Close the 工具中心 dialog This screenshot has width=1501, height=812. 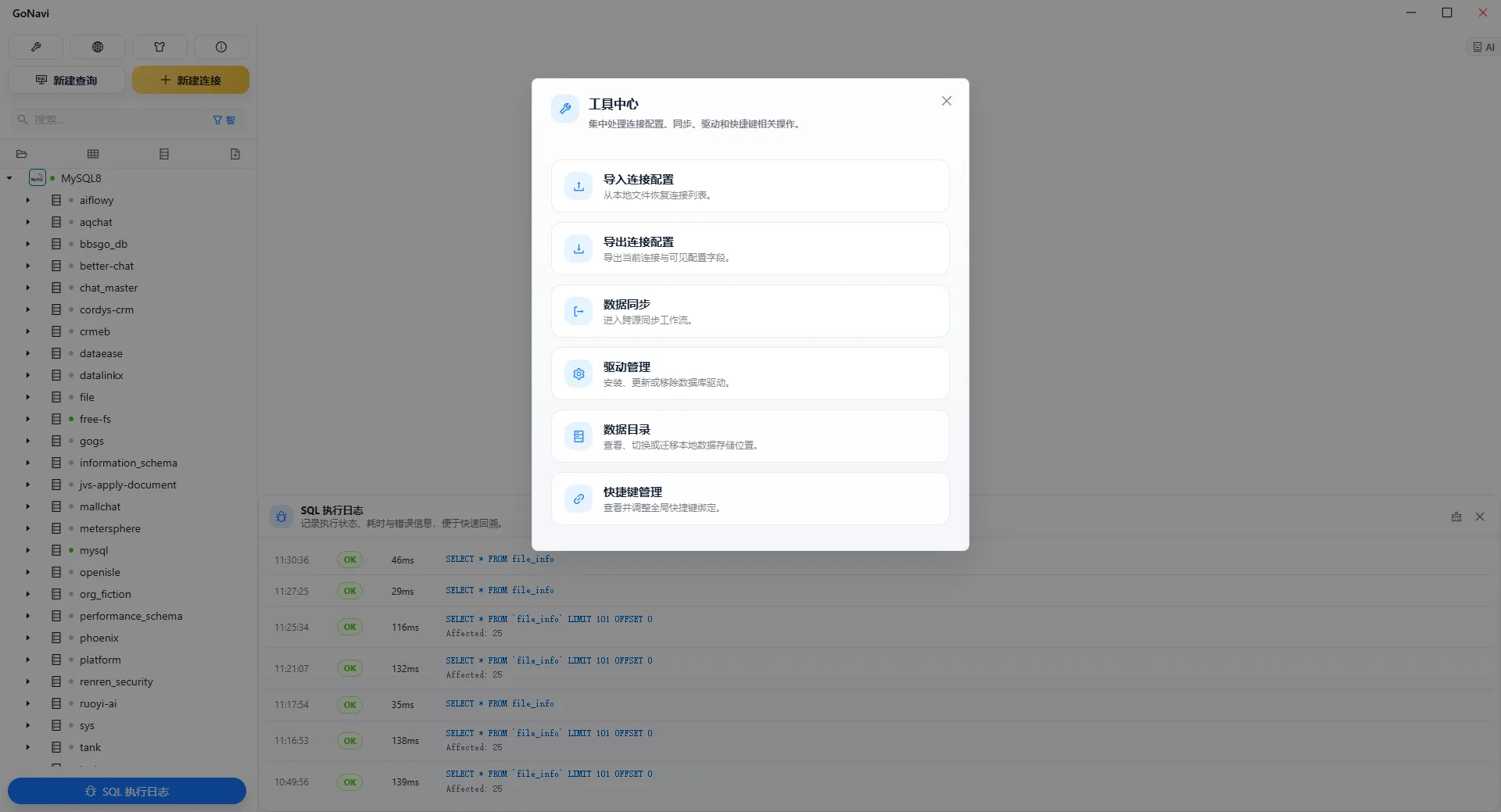(x=947, y=101)
